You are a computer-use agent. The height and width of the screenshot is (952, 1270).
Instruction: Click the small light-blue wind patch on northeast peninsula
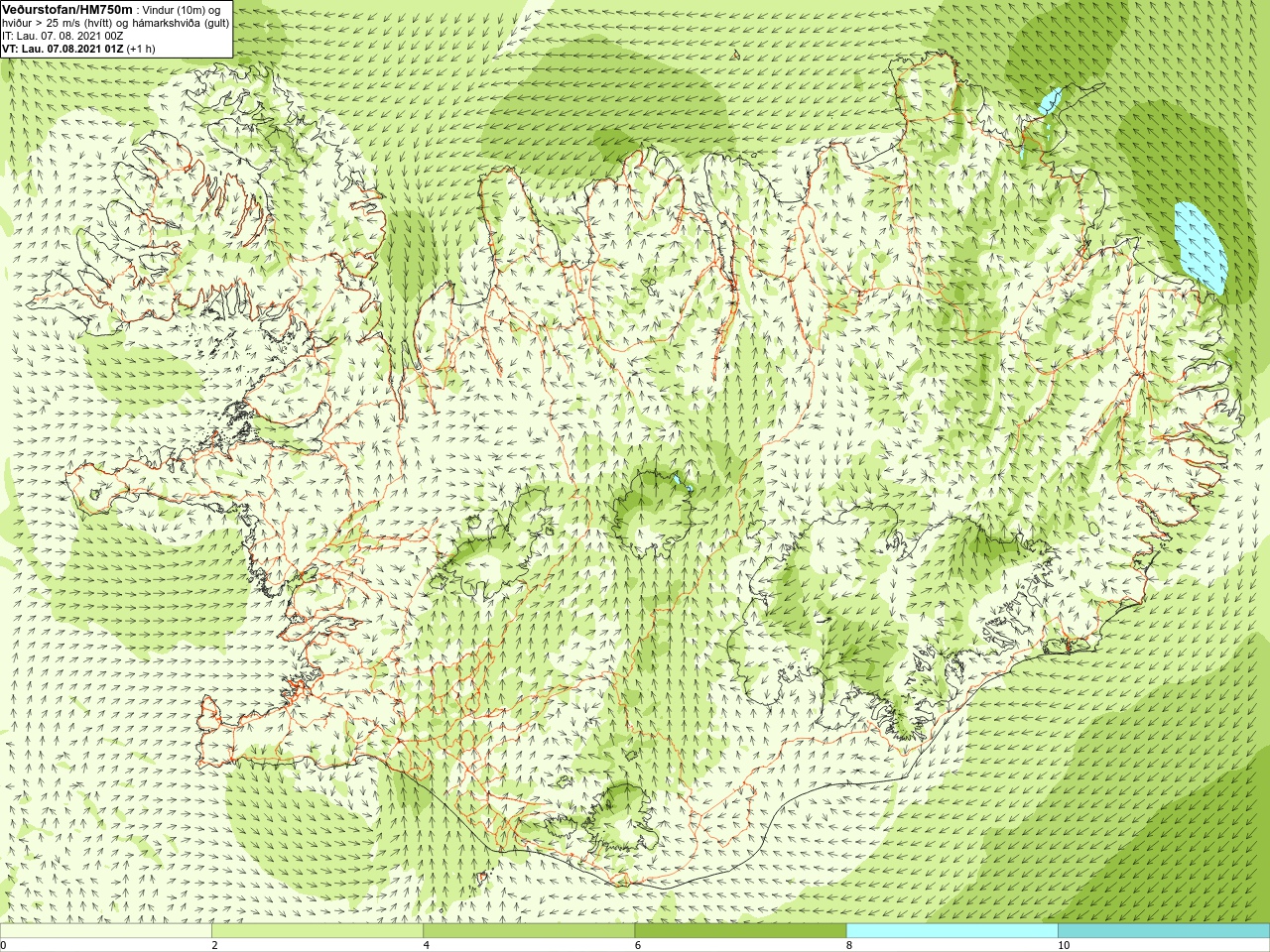(x=1050, y=100)
